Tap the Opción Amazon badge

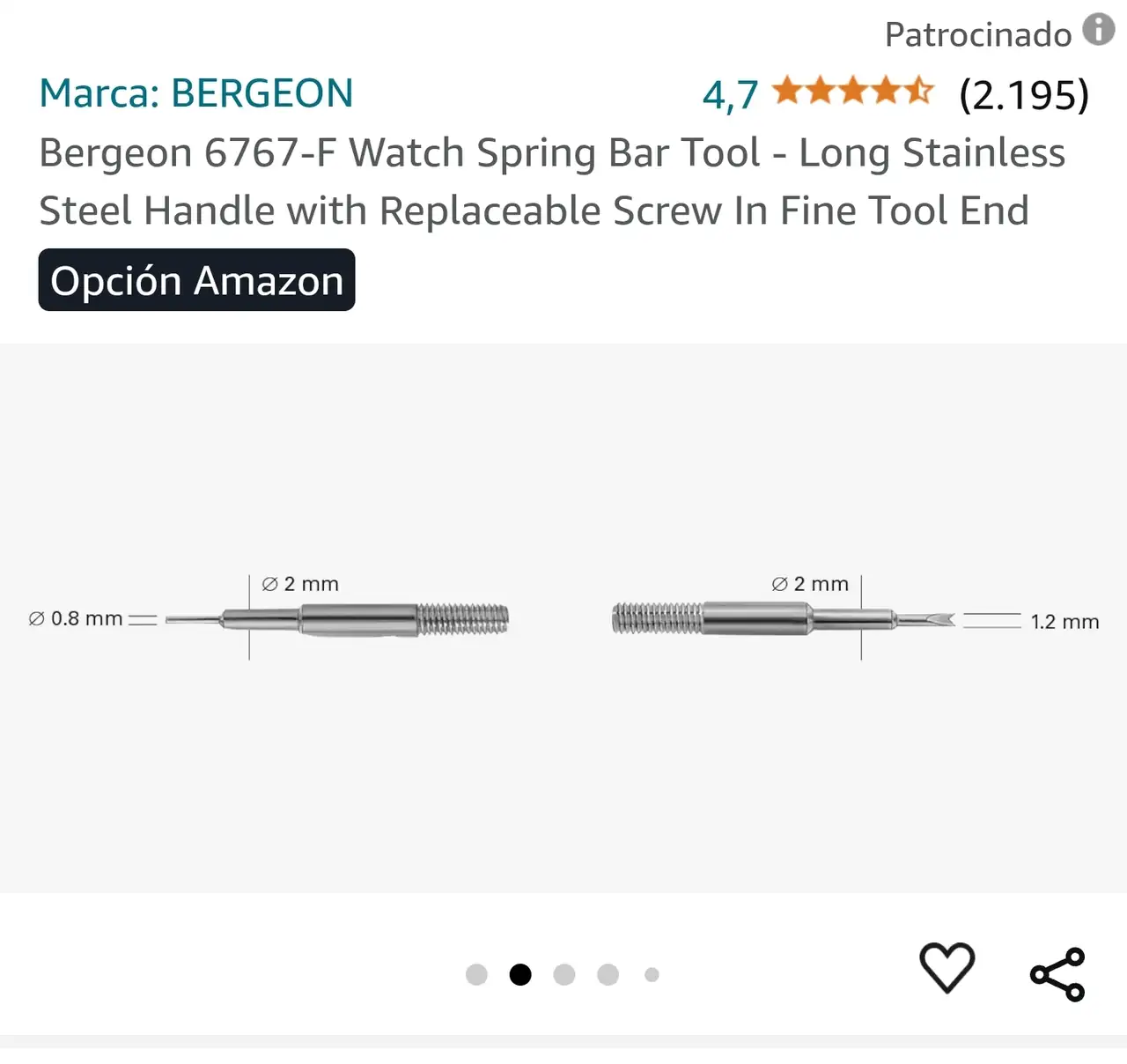click(196, 280)
